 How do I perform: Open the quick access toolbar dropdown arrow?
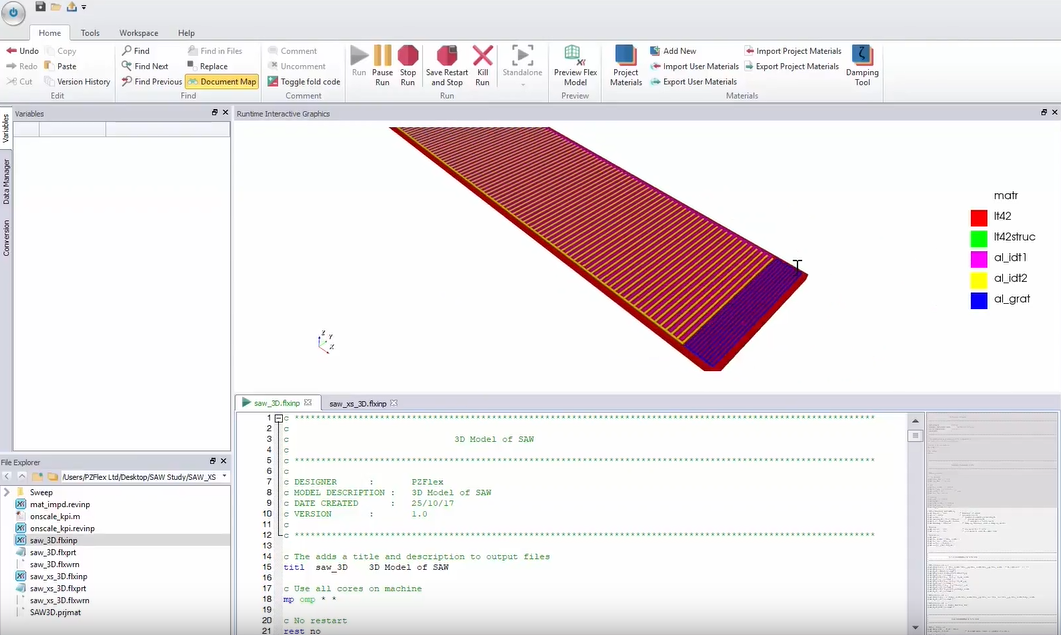(84, 7)
